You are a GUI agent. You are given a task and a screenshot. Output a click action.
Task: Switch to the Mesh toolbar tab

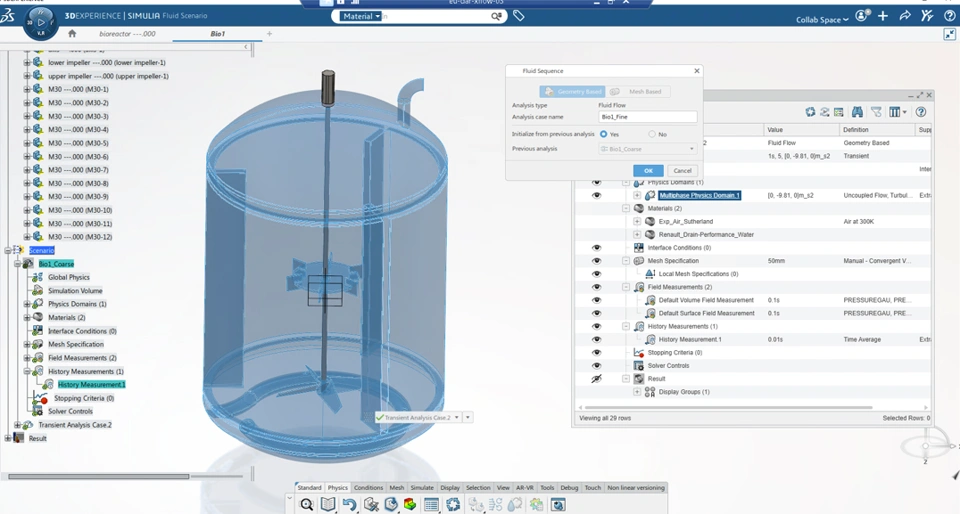[x=397, y=488]
